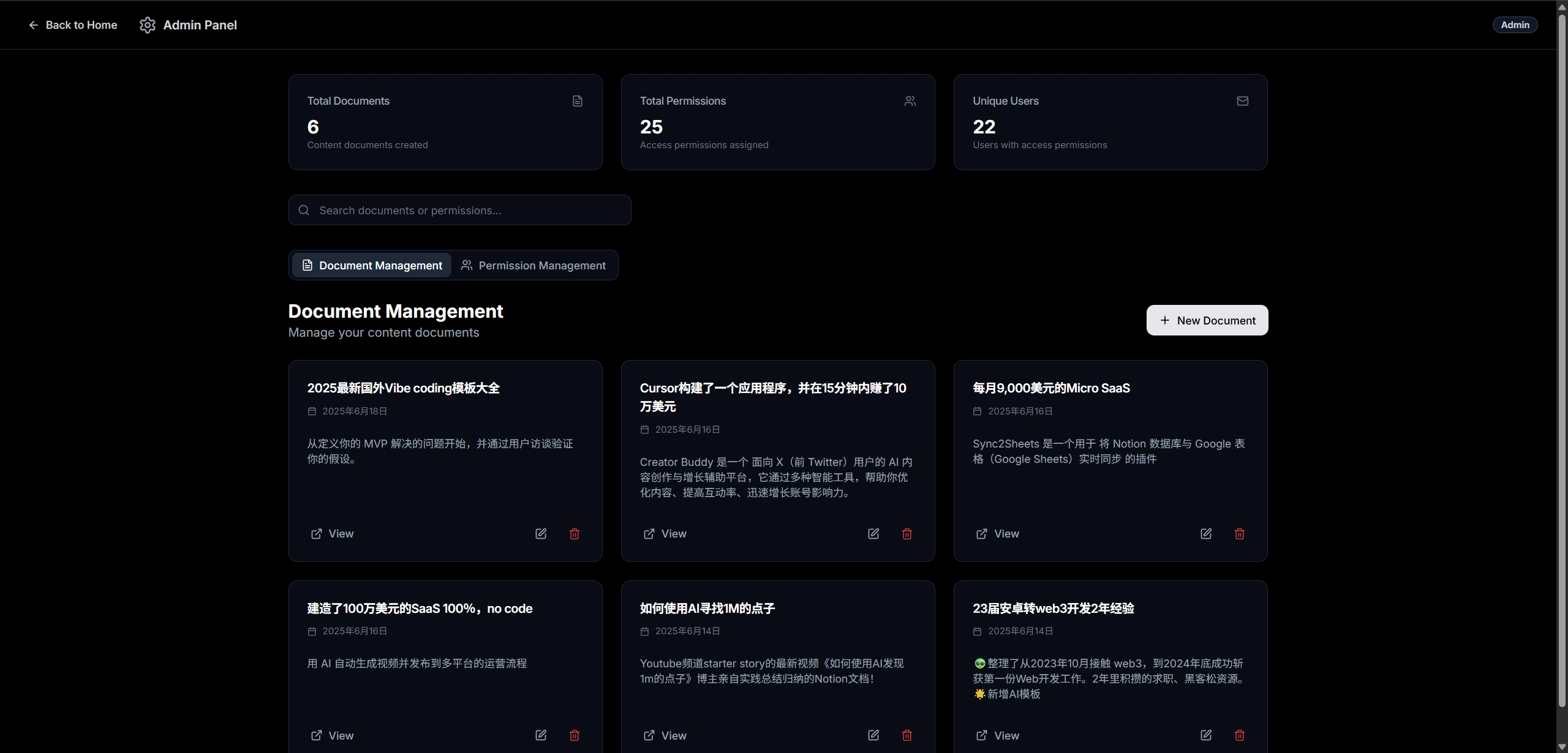Delete the 2025最新国外Vibe coding document
Image resolution: width=1568 pixels, height=753 pixels.
(x=574, y=534)
